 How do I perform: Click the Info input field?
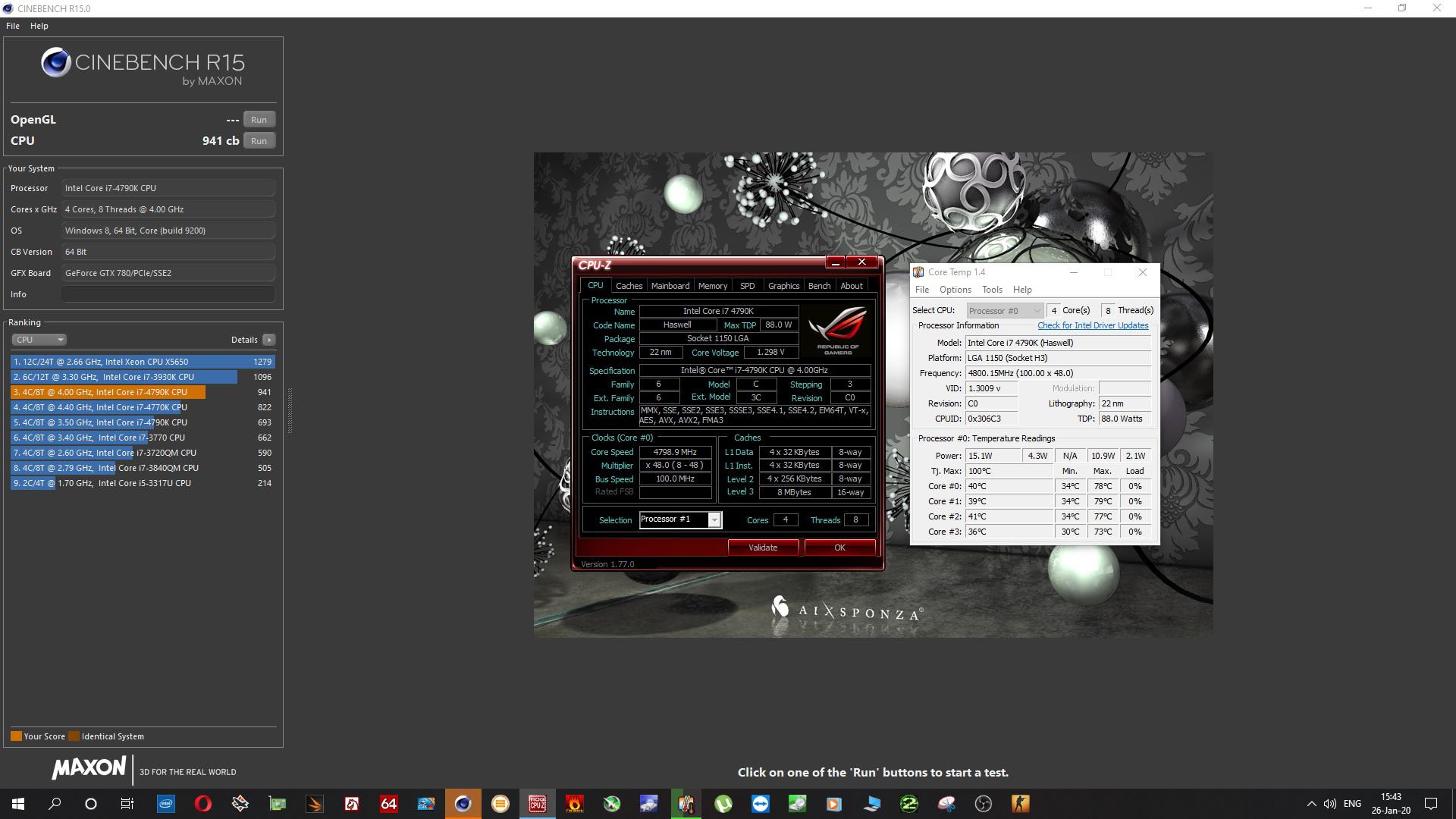(168, 294)
